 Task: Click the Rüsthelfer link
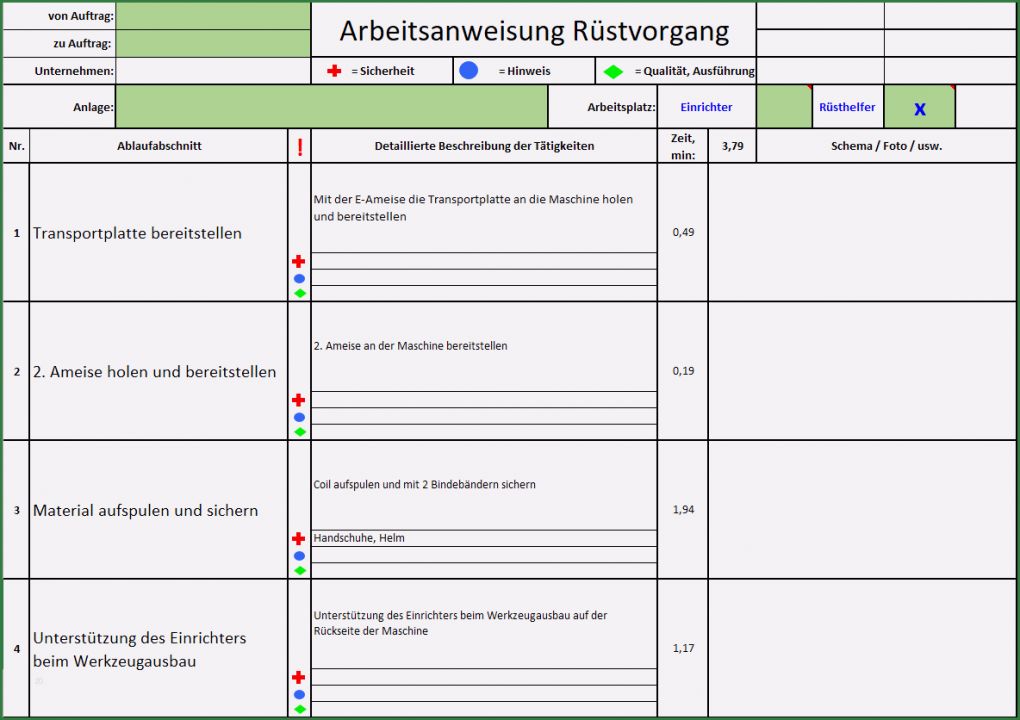847,106
